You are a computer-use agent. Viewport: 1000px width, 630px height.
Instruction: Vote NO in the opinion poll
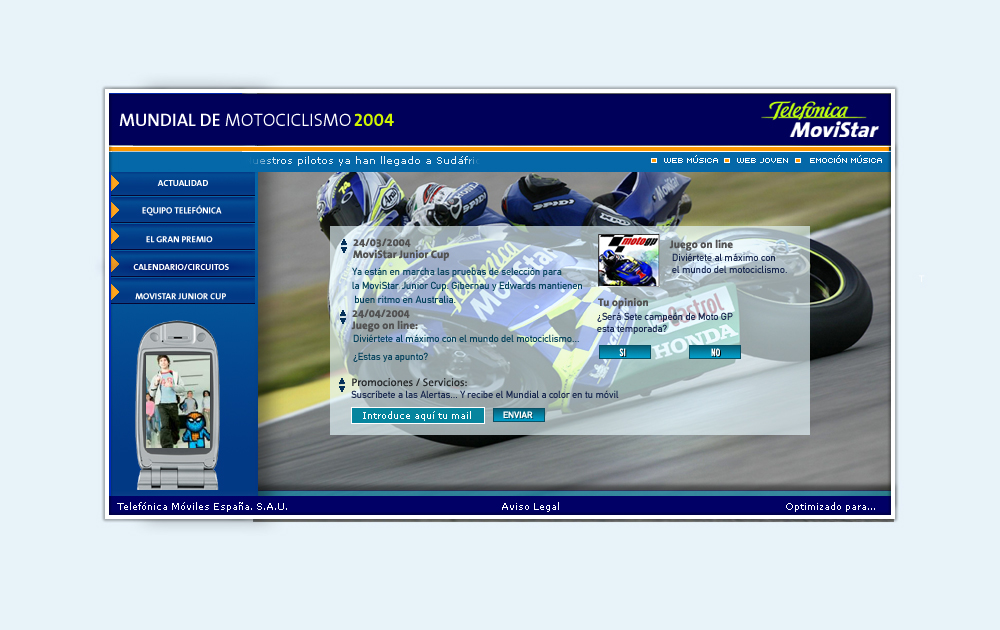715,353
